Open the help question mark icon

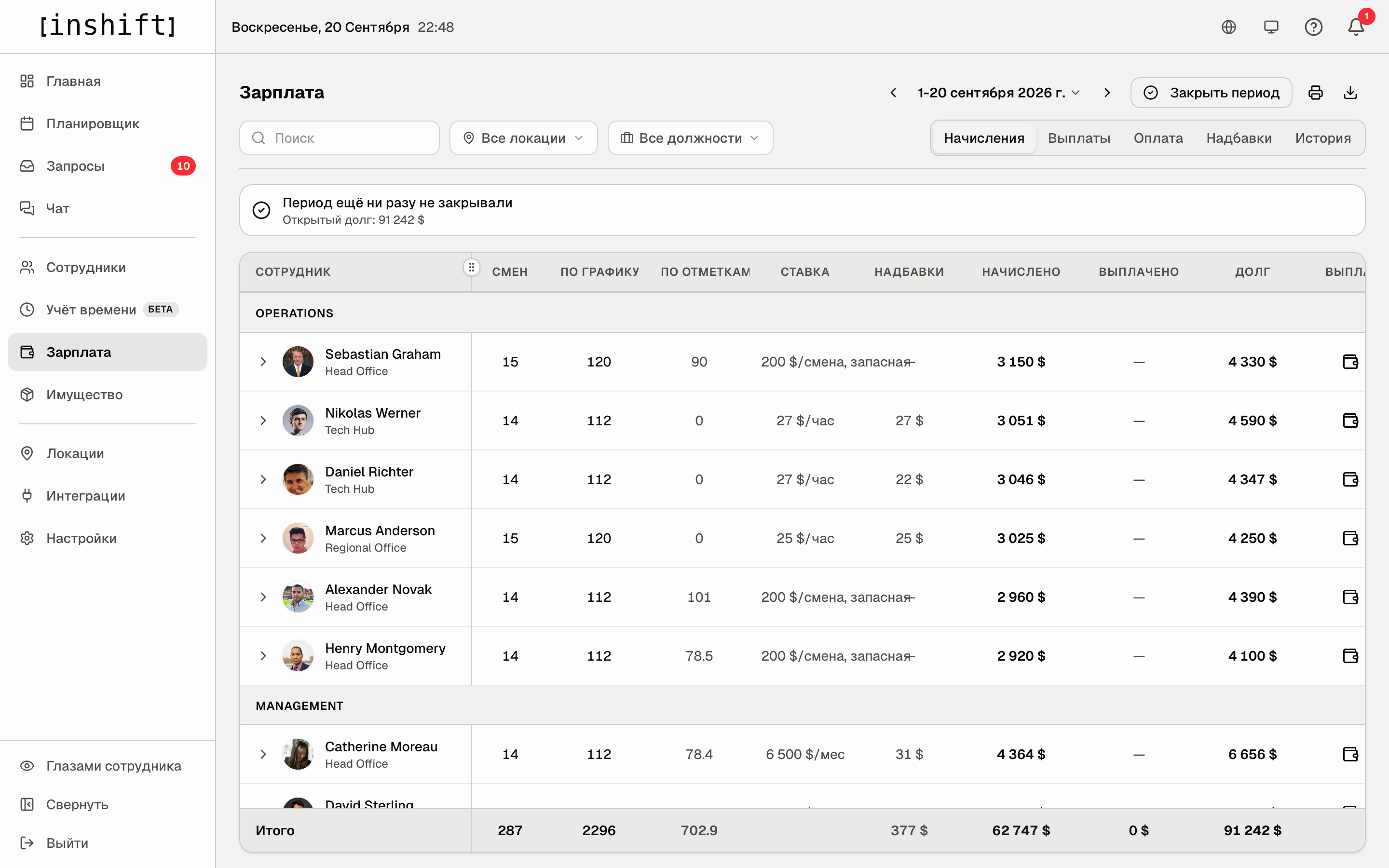tap(1313, 27)
